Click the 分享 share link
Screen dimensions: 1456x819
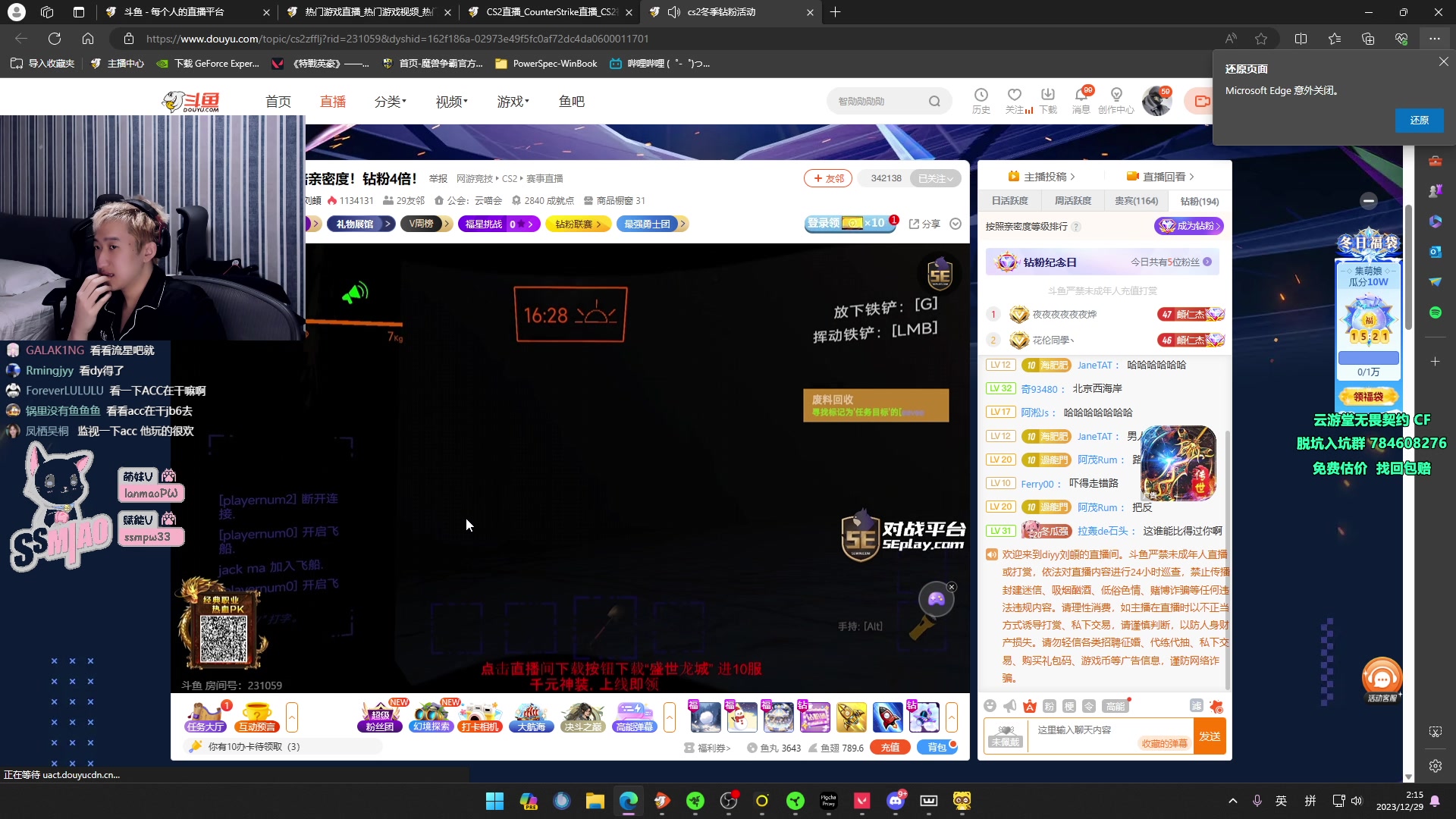pos(924,224)
